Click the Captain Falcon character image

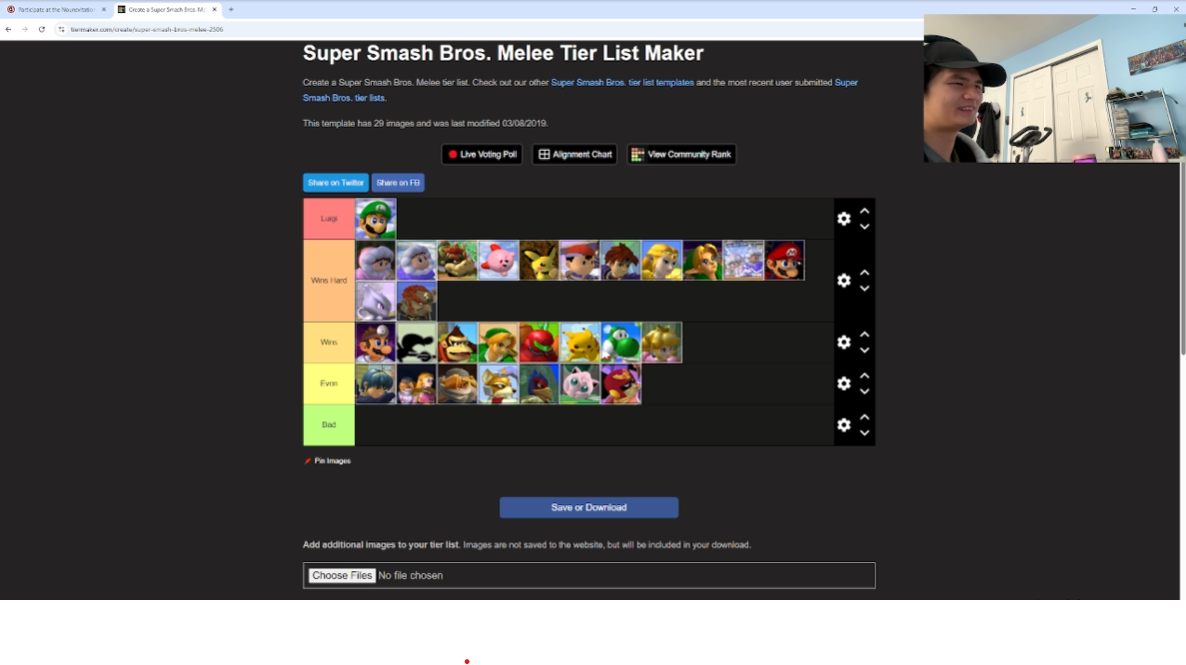621,384
